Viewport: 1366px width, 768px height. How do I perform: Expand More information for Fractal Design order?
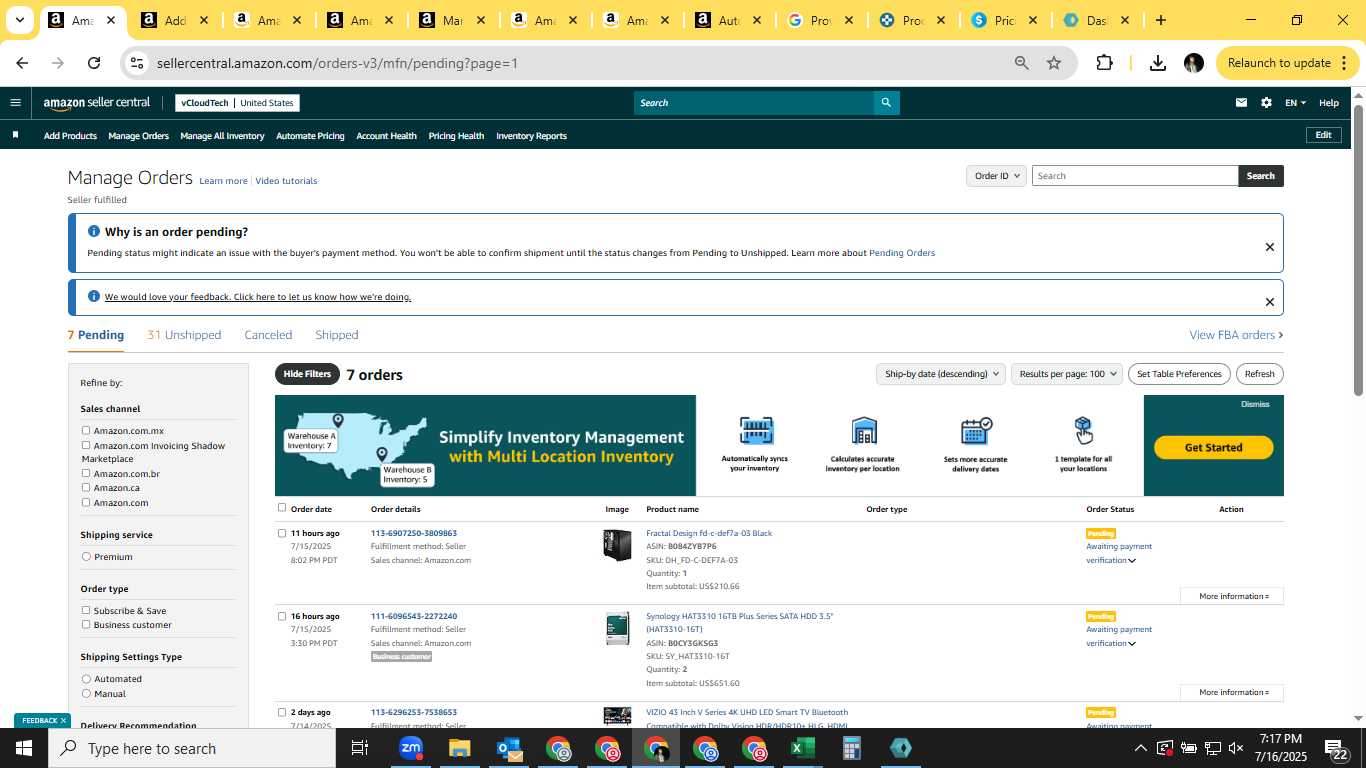1232,596
